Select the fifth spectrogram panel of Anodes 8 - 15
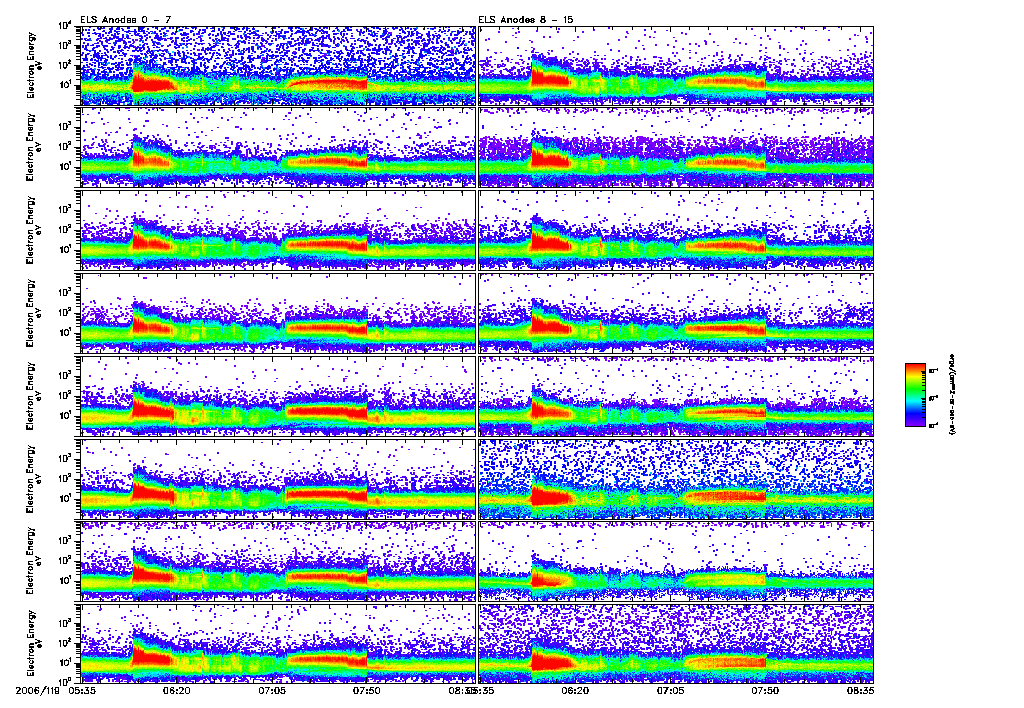This screenshot has width=1024, height=708. [676, 396]
